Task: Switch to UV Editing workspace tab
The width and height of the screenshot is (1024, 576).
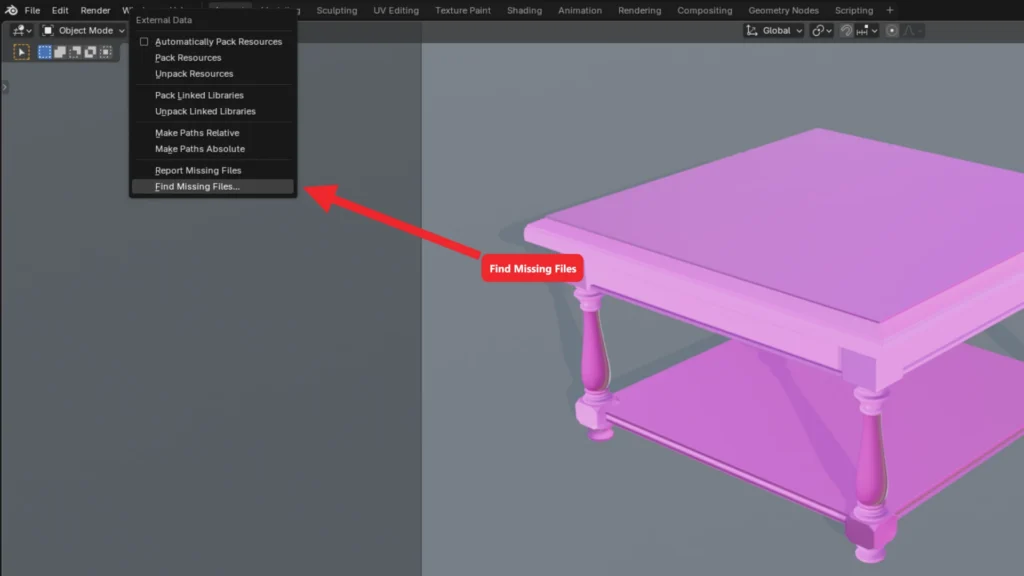Action: [396, 10]
